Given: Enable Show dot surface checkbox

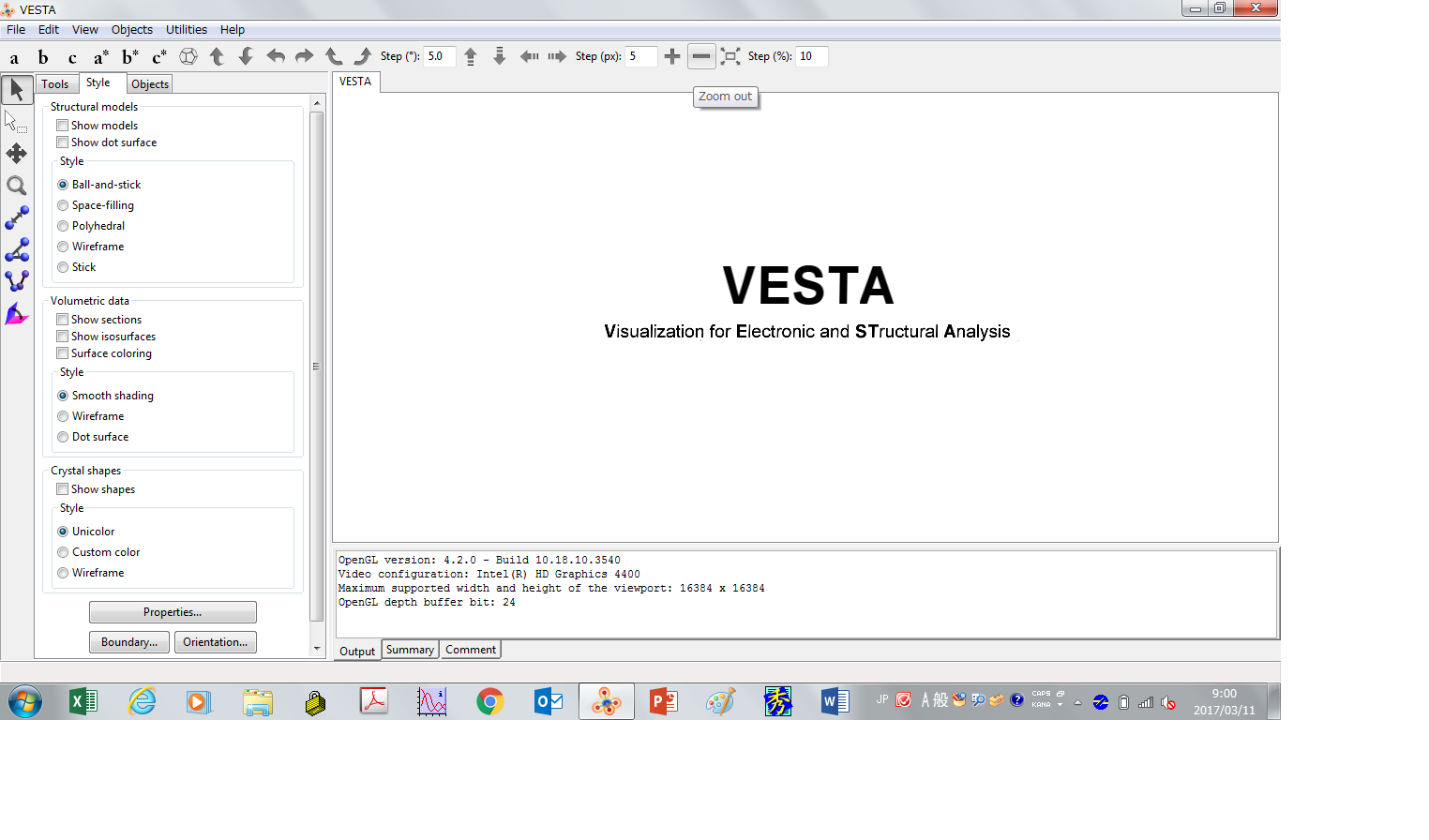Looking at the screenshot, I should [x=63, y=142].
